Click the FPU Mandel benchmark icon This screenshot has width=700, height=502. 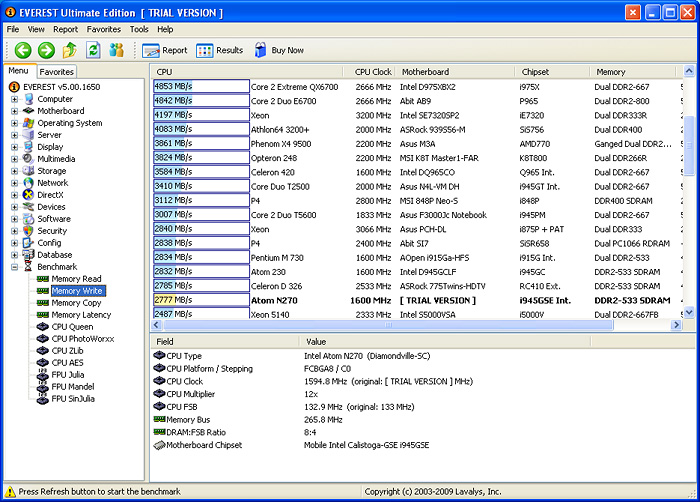pos(43,387)
